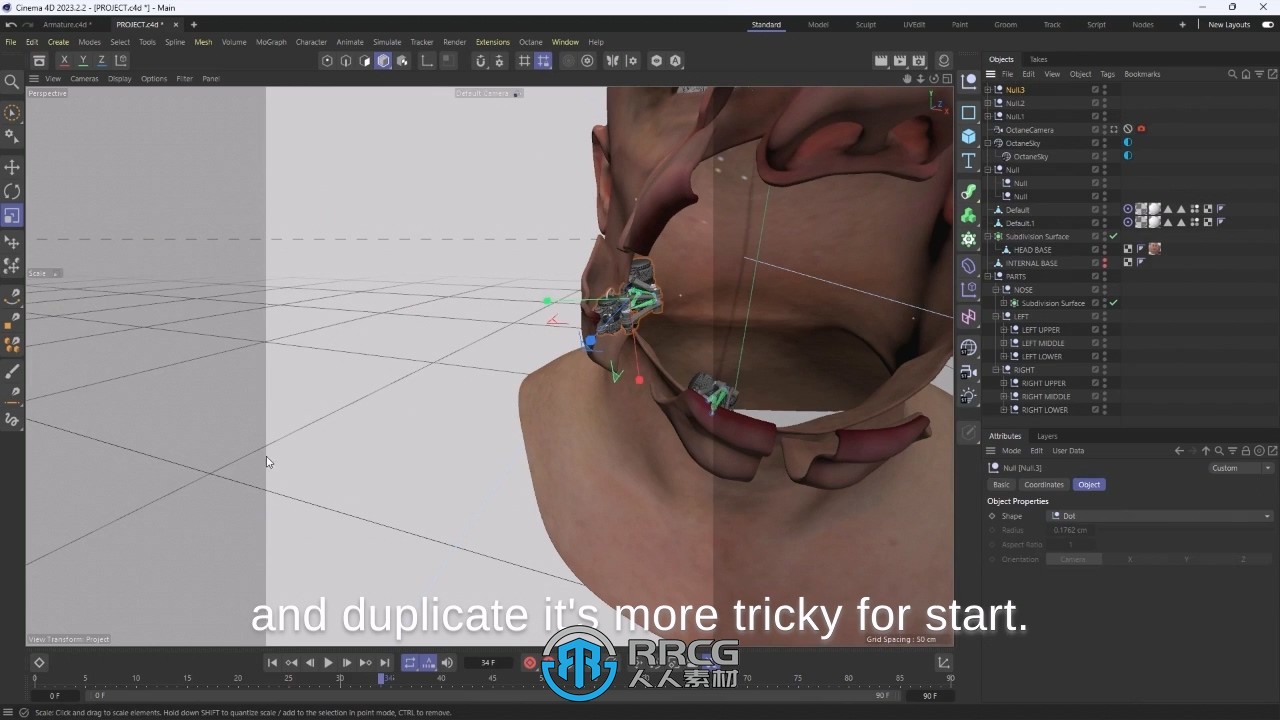Select the Paint brush tool in left toolbar

pos(12,371)
